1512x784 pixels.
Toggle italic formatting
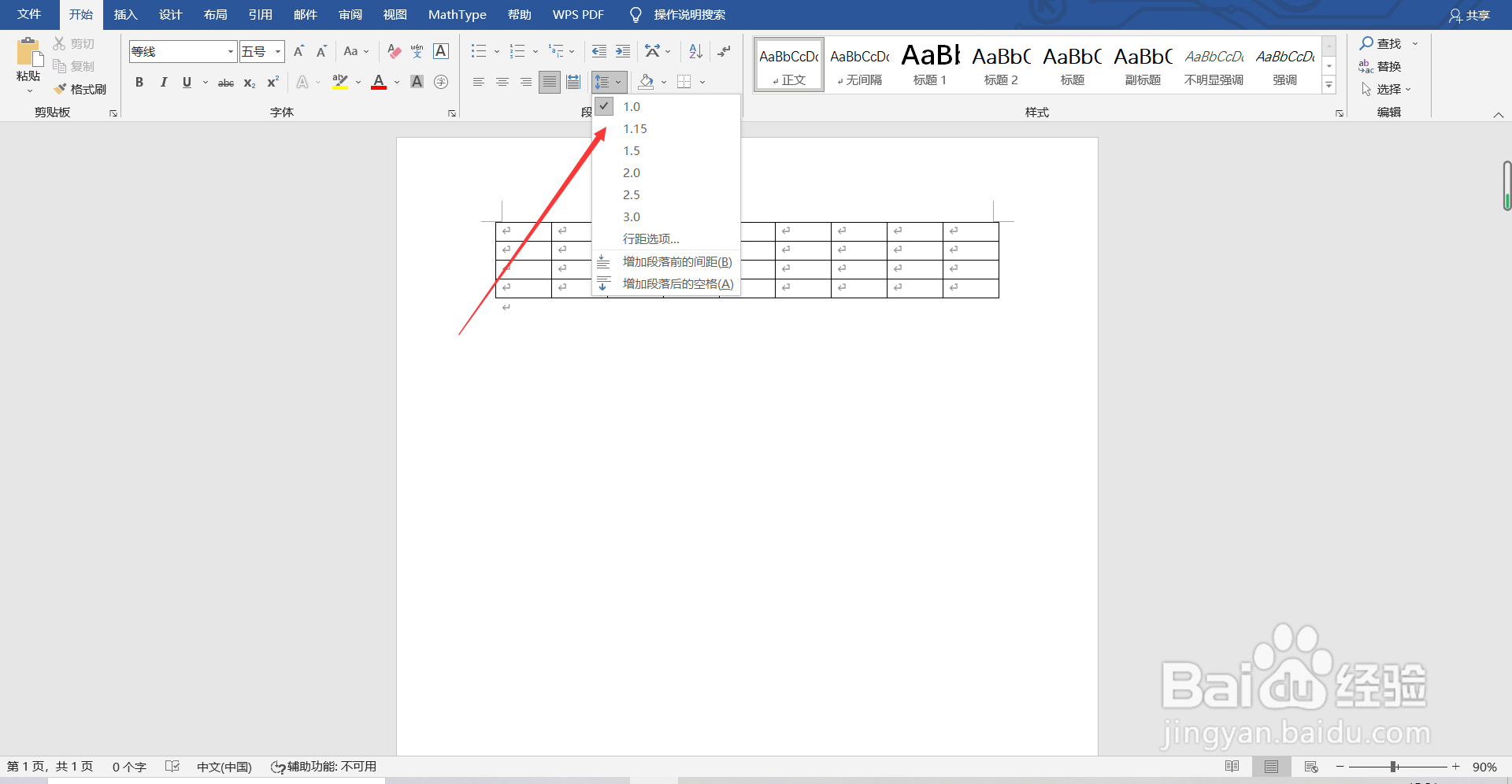click(163, 82)
